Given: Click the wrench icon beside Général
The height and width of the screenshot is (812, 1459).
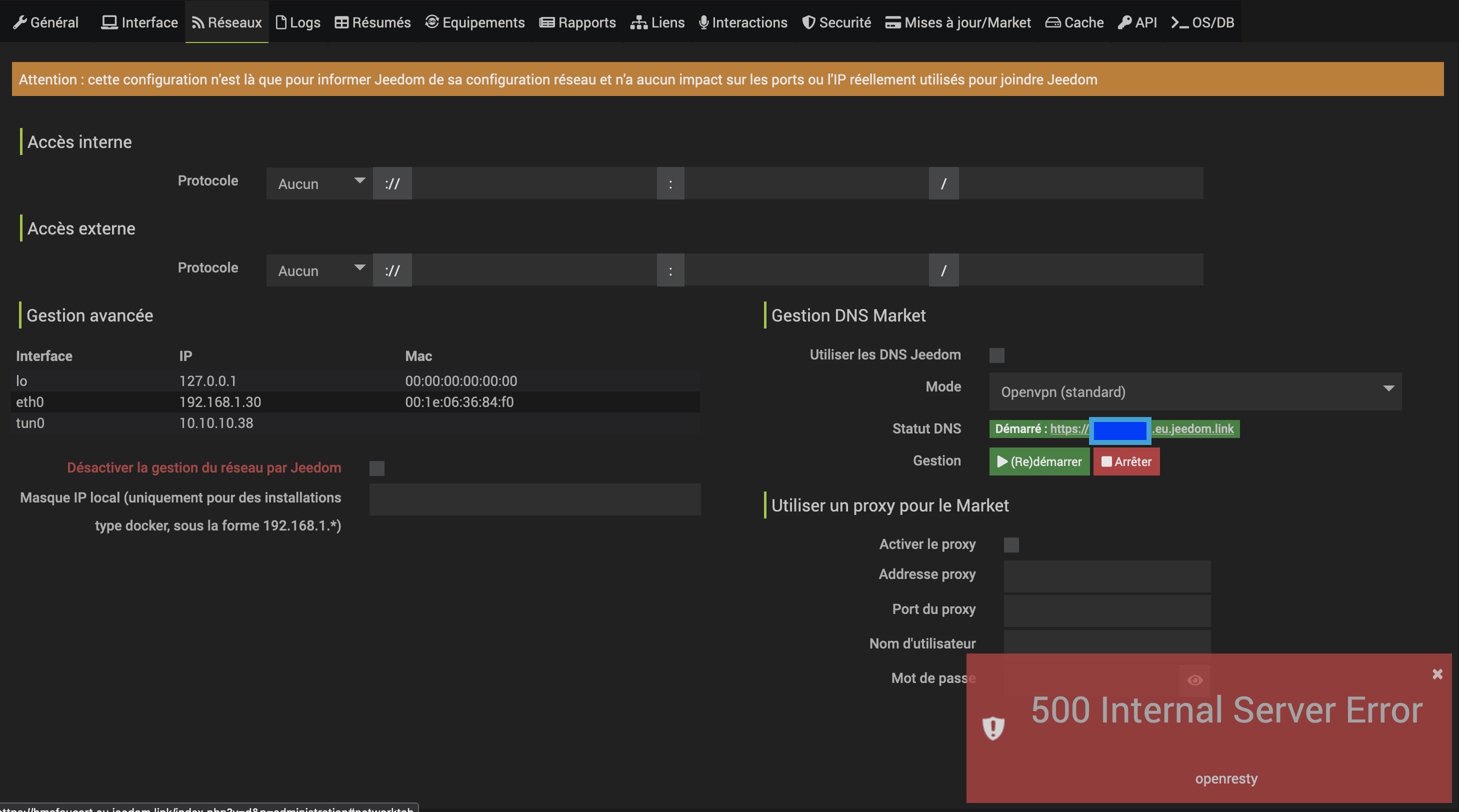Looking at the screenshot, I should tap(20, 22).
